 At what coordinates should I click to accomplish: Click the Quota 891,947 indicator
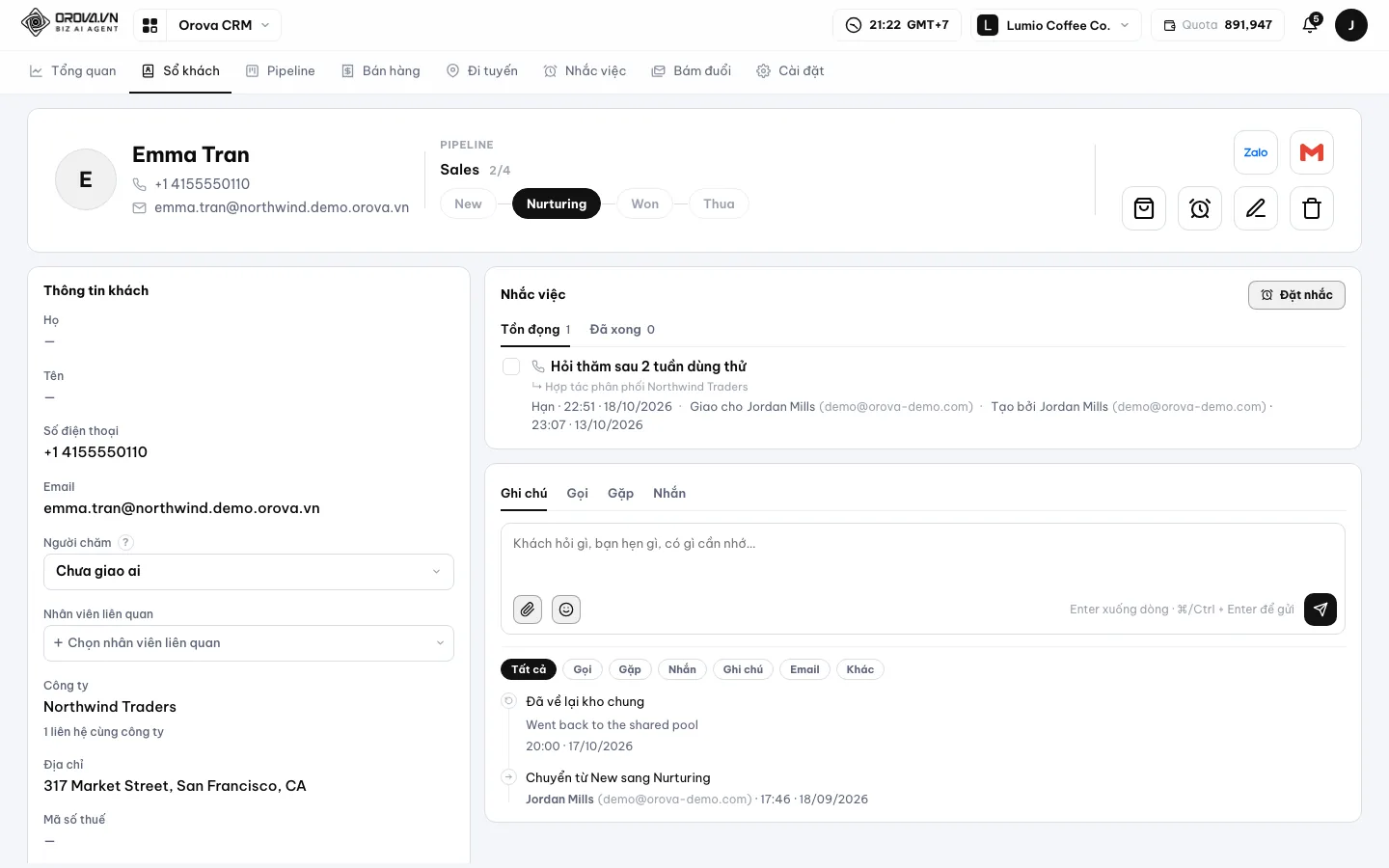[x=1217, y=25]
